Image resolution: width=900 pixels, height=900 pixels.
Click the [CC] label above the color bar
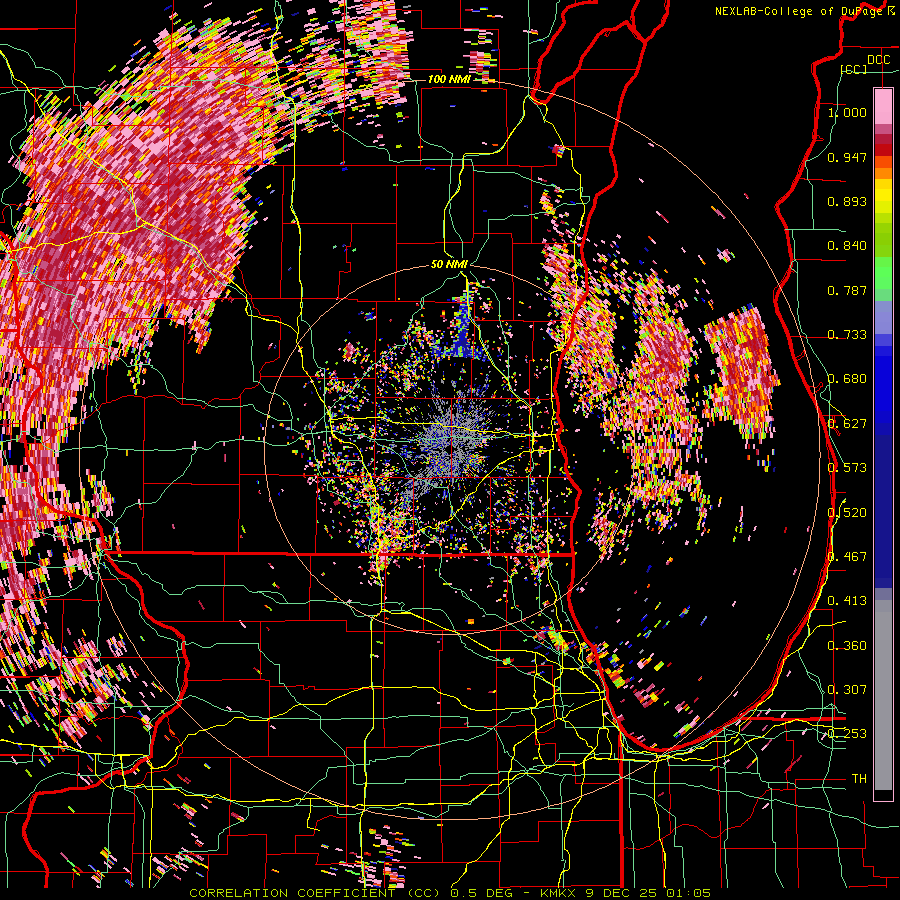(x=854, y=69)
